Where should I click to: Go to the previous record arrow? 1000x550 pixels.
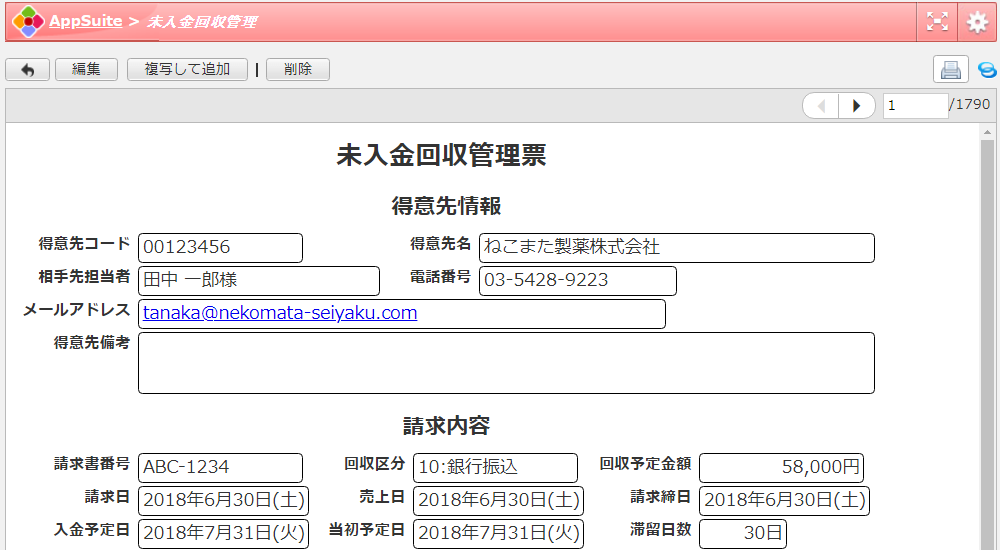[821, 105]
